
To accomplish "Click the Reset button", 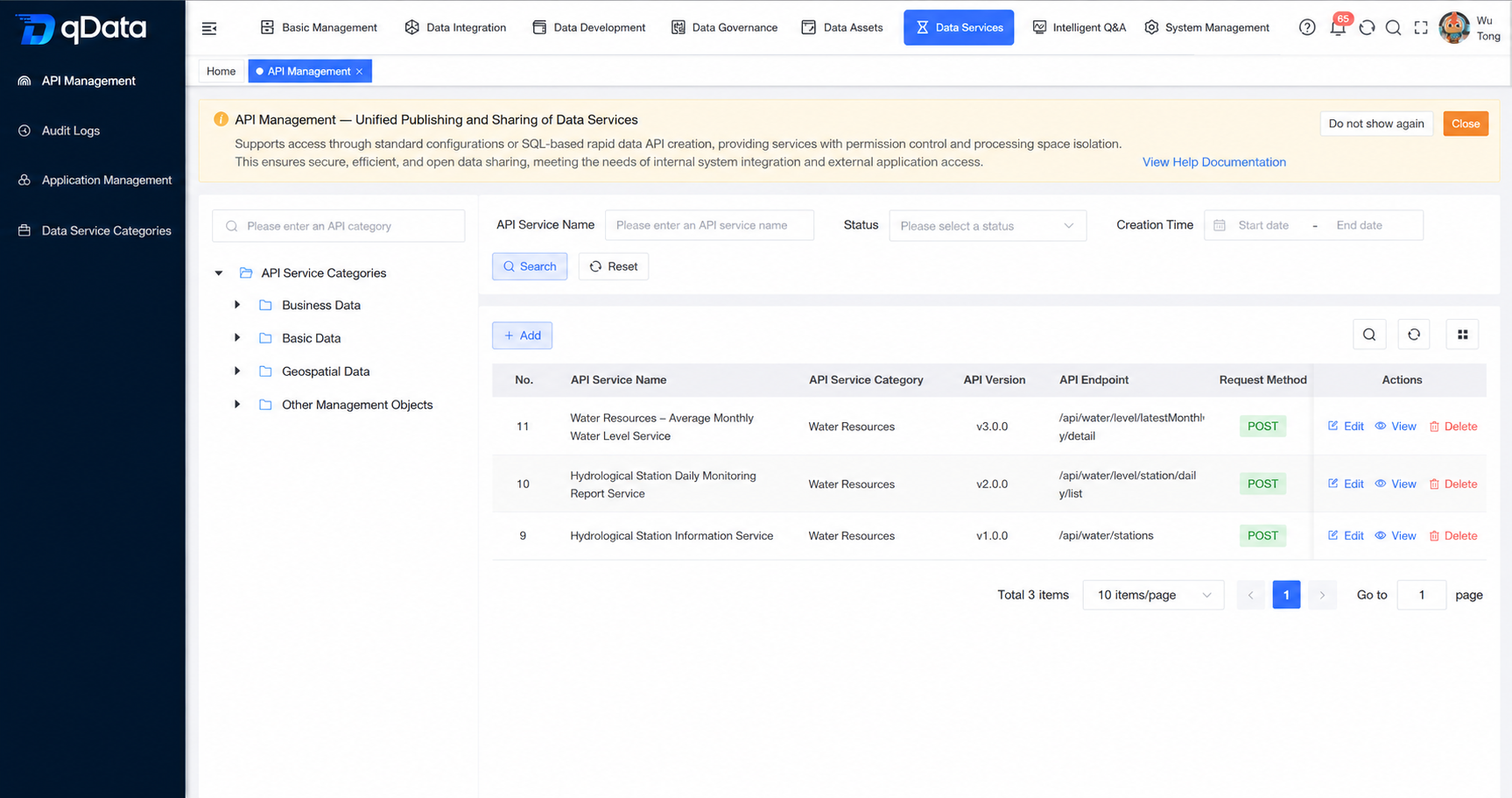I will (x=613, y=266).
